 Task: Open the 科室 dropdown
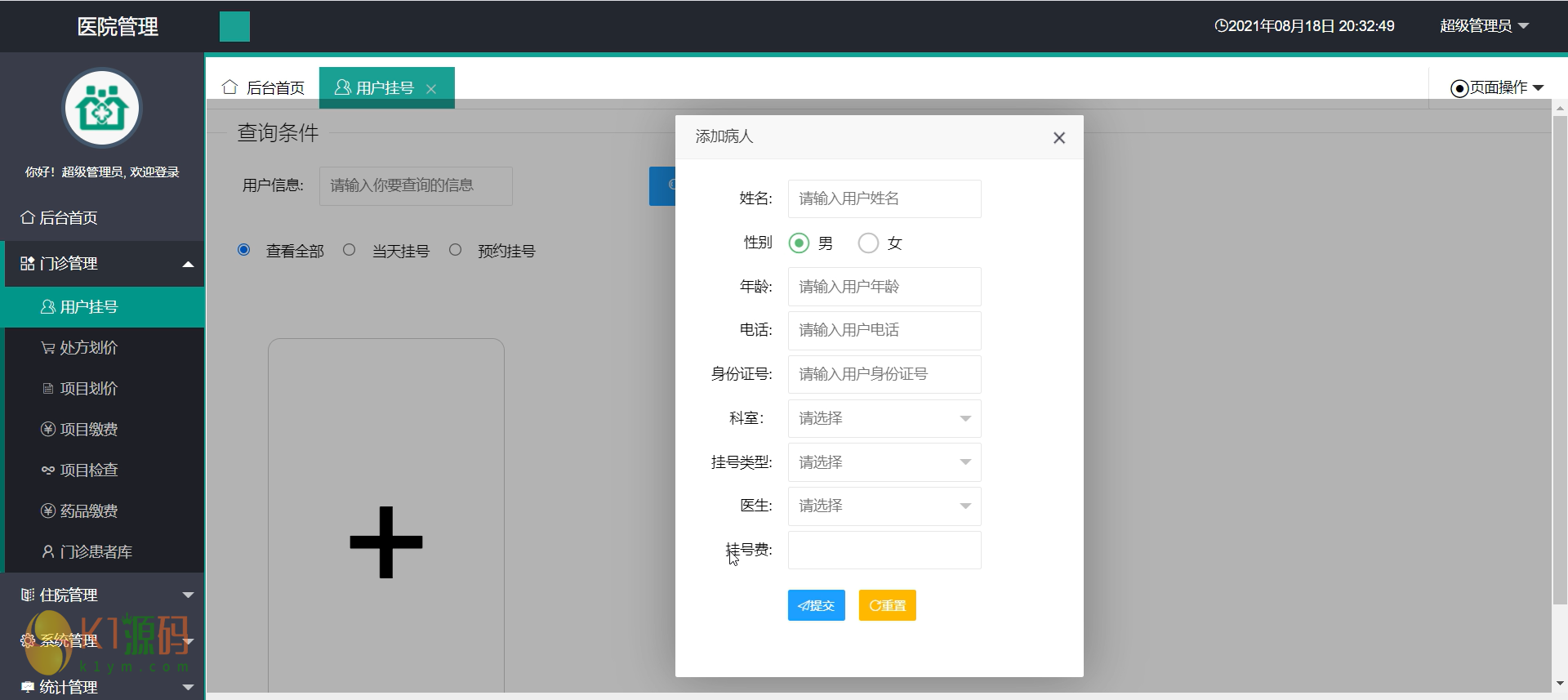pos(884,418)
